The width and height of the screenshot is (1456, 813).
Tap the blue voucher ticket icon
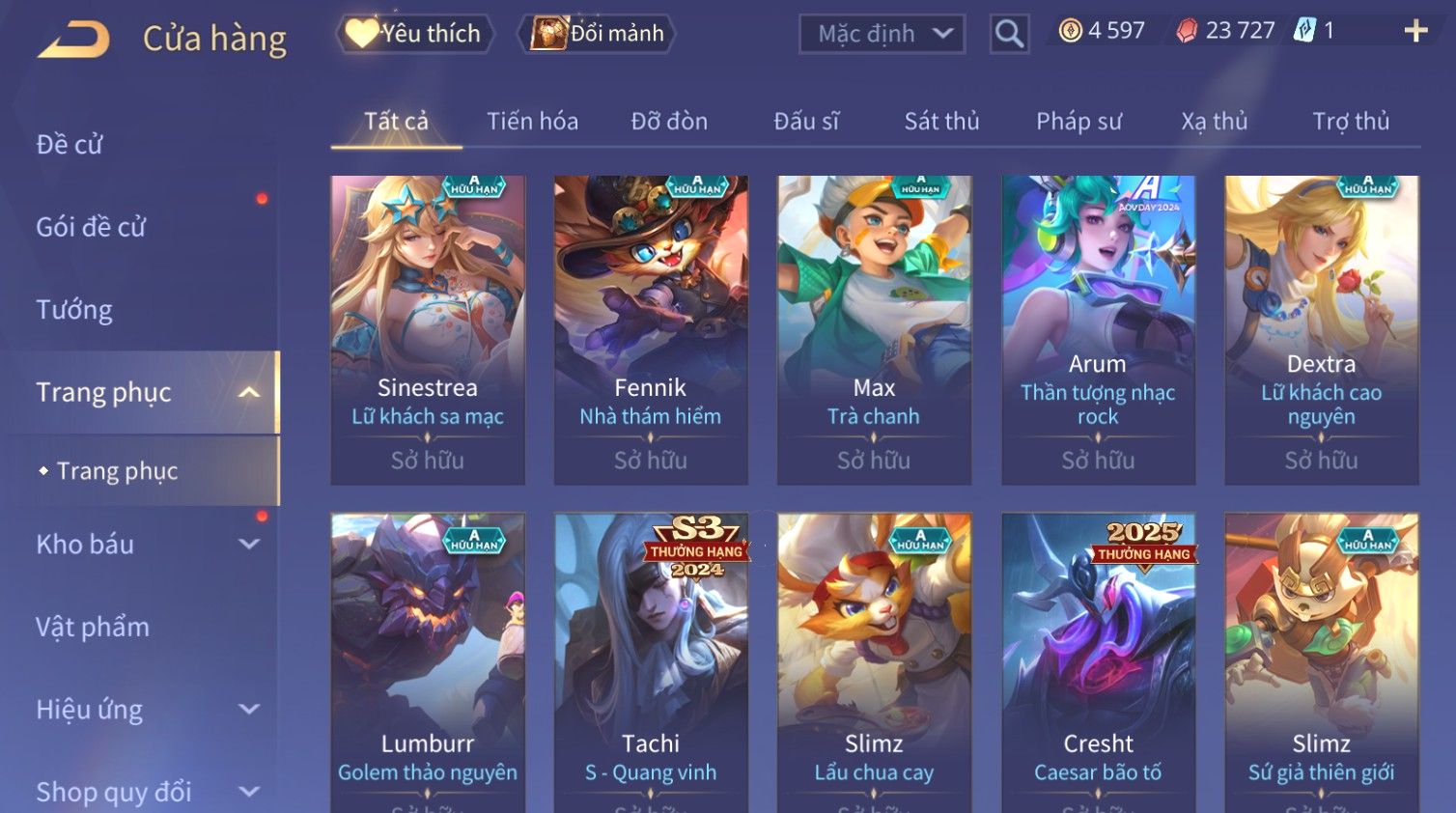1304,30
